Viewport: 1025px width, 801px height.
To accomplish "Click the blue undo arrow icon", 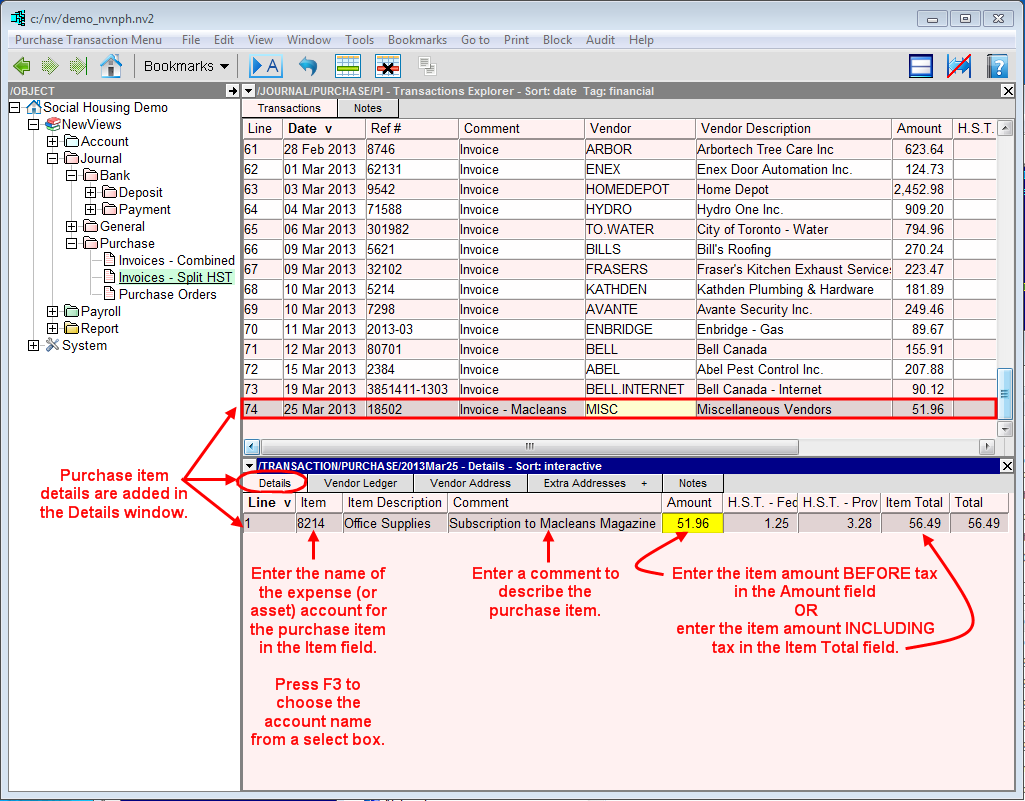I will [308, 67].
